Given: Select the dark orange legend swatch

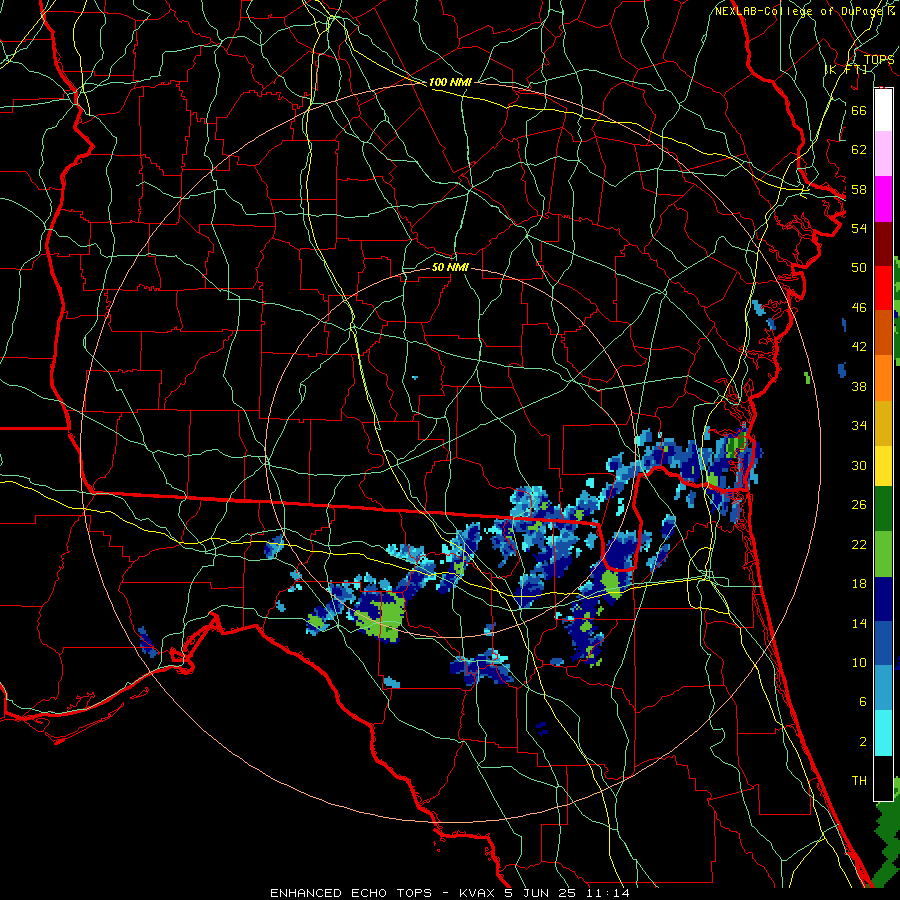Looking at the screenshot, I should (x=883, y=333).
